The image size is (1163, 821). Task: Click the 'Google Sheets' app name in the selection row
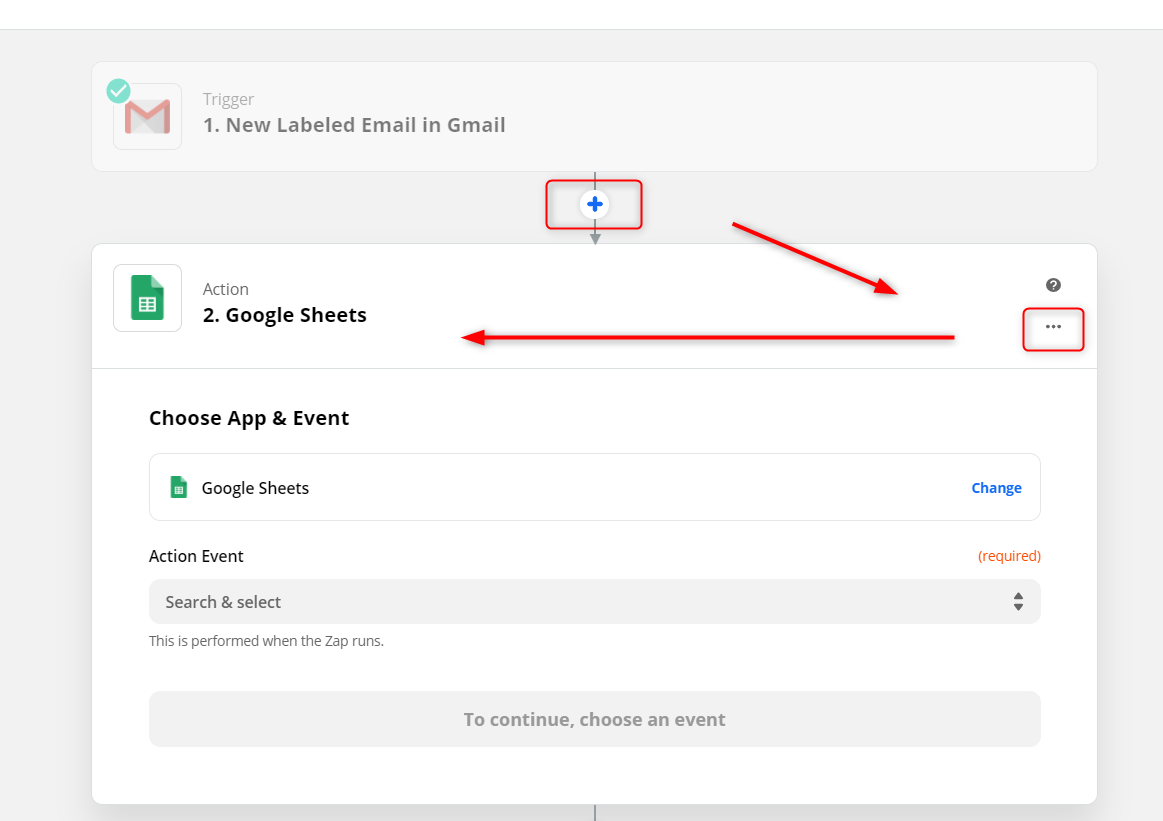[255, 488]
